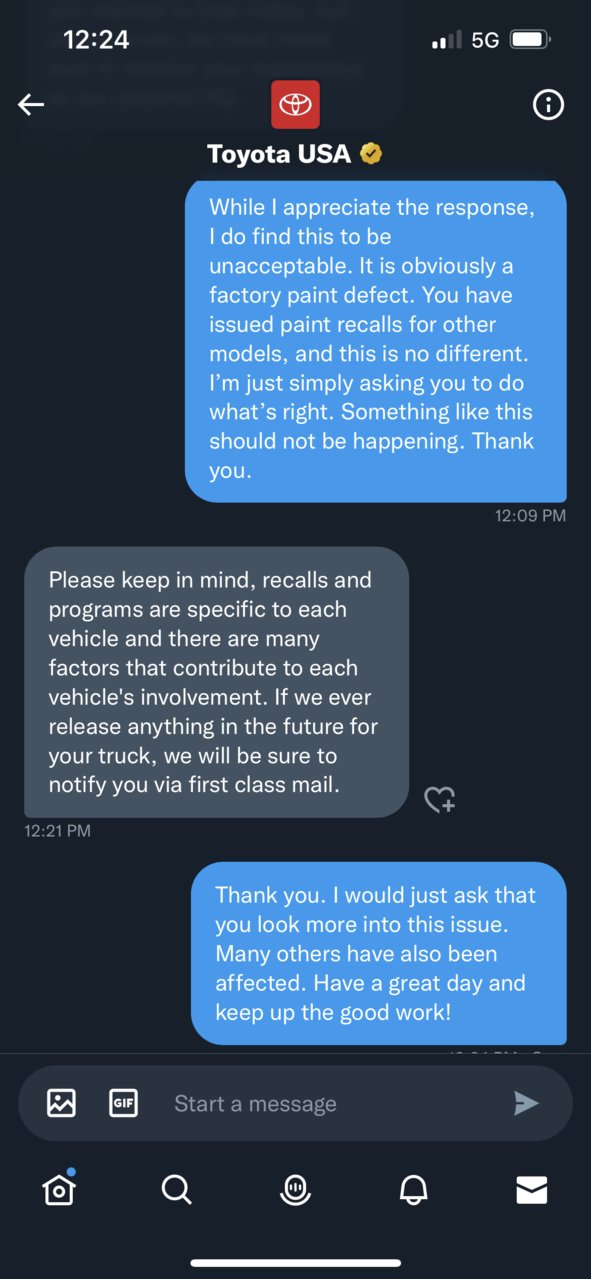
Task: Tap the 12:09 PM timestamp
Action: (530, 516)
